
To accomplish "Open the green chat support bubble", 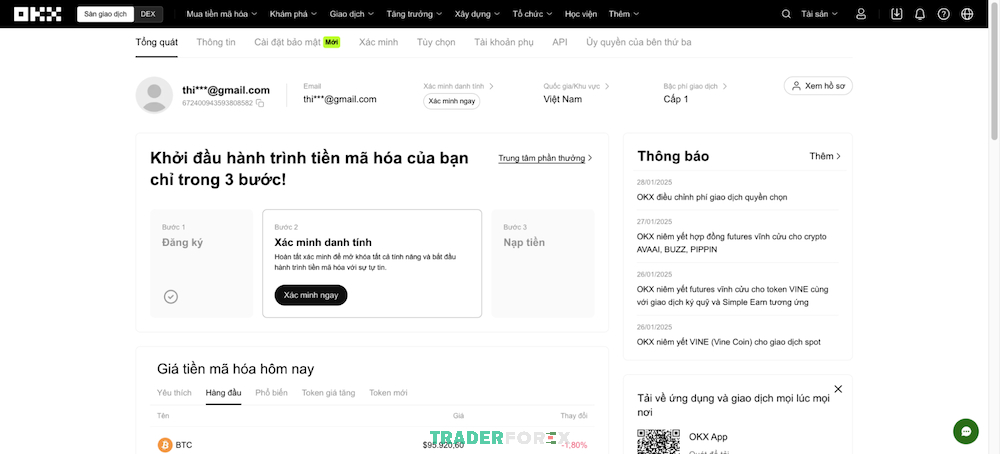I will click(x=966, y=432).
